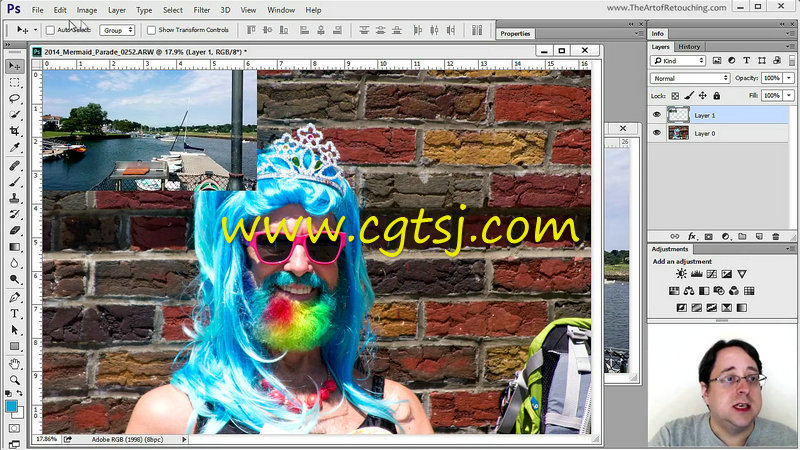Screen dimensions: 800x450
Task: Select the Lasso tool
Action: coord(14,99)
